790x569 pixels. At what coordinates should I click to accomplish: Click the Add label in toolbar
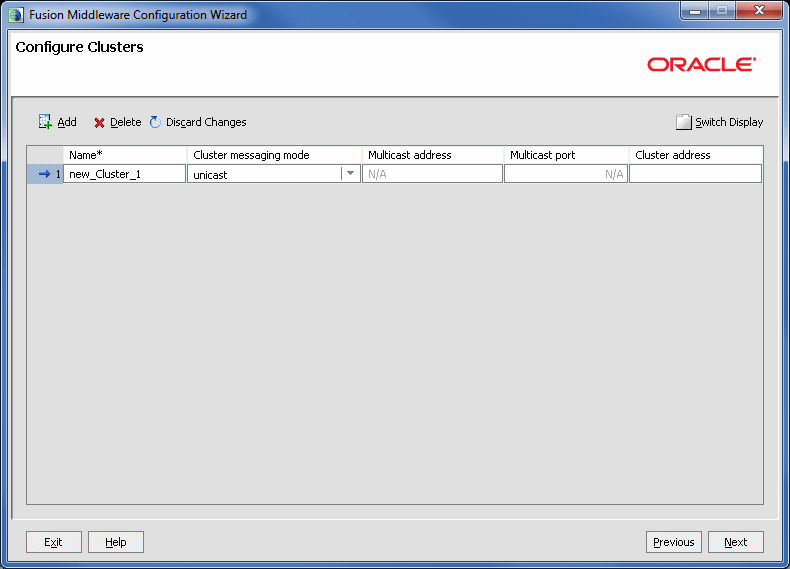tap(67, 122)
